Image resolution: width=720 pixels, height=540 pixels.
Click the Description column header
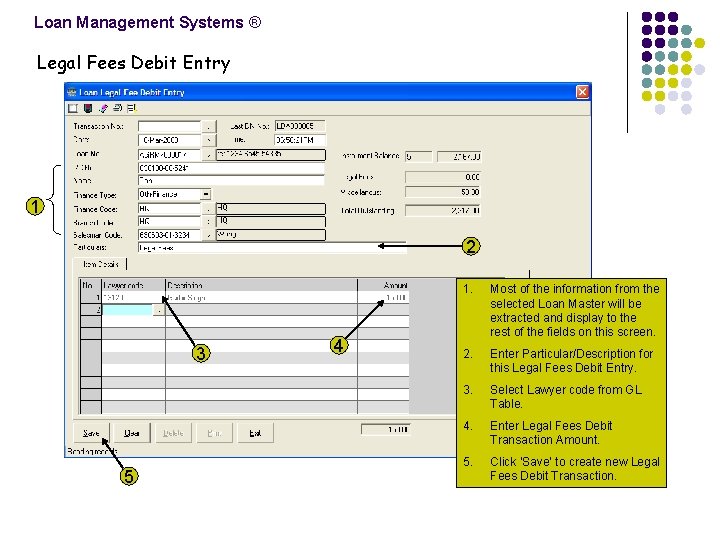(261, 285)
